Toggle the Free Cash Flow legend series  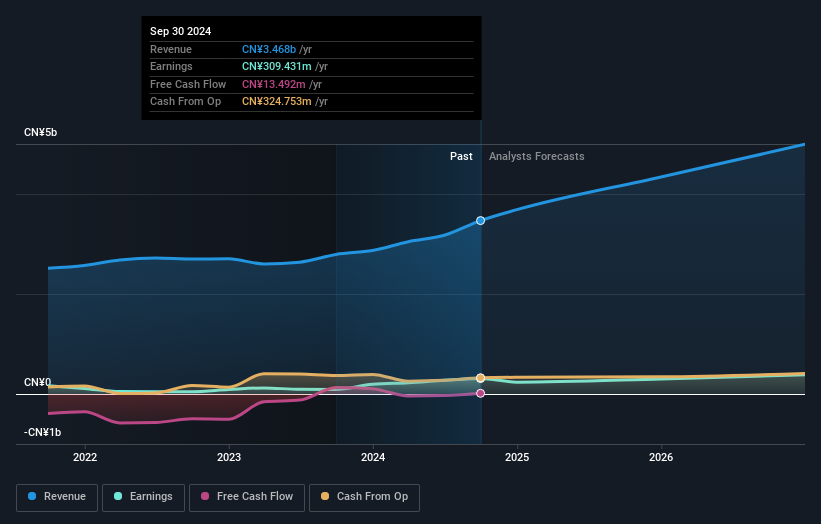[247, 497]
